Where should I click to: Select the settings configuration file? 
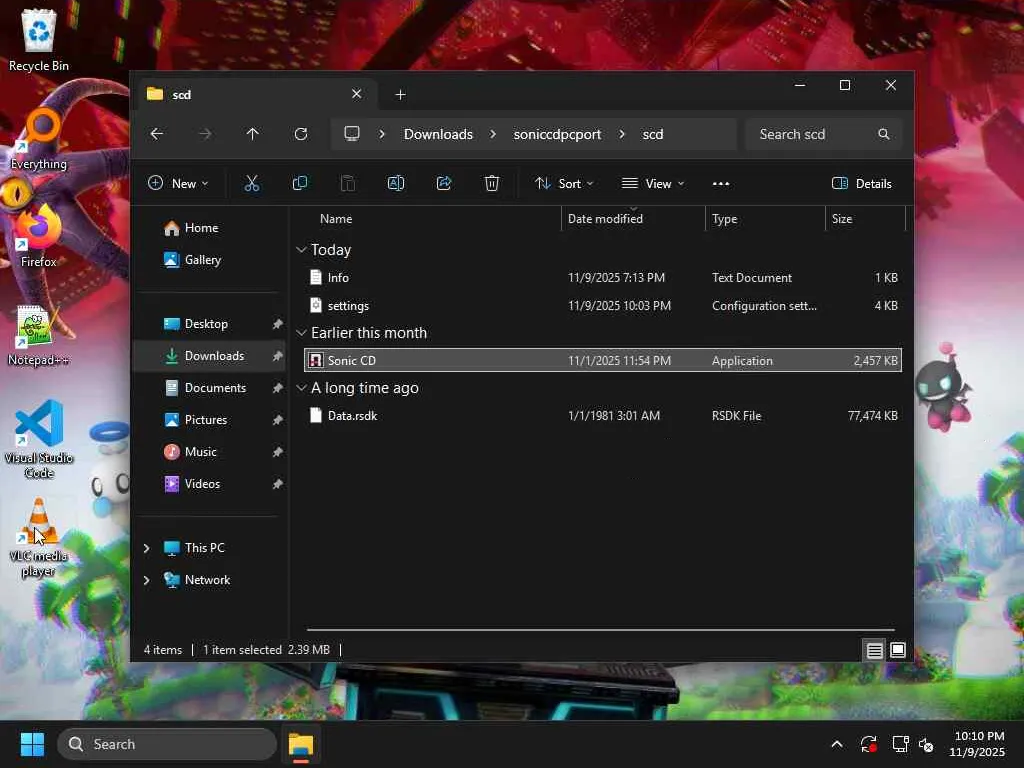603,306
